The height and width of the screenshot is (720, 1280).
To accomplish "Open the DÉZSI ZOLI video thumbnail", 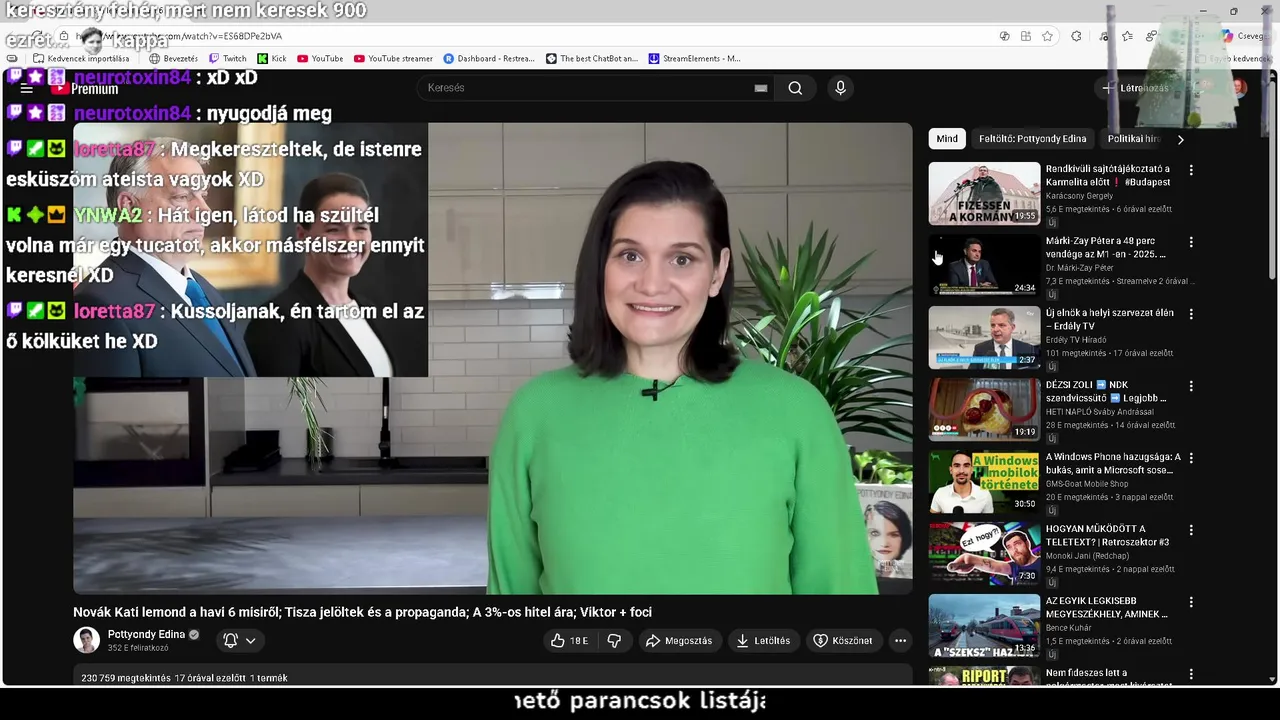I will [984, 410].
